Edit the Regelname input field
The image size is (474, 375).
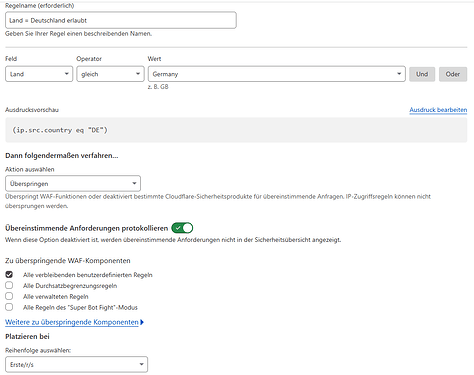pos(121,20)
